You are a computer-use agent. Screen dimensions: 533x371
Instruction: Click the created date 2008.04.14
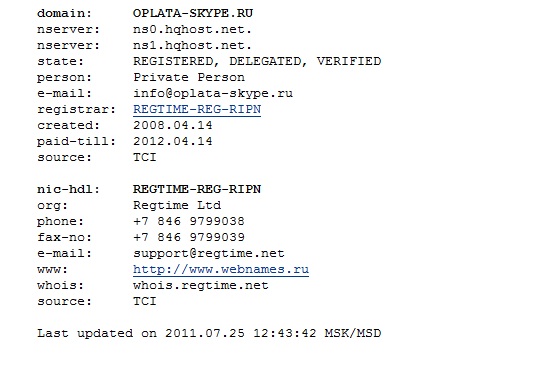[x=173, y=125]
